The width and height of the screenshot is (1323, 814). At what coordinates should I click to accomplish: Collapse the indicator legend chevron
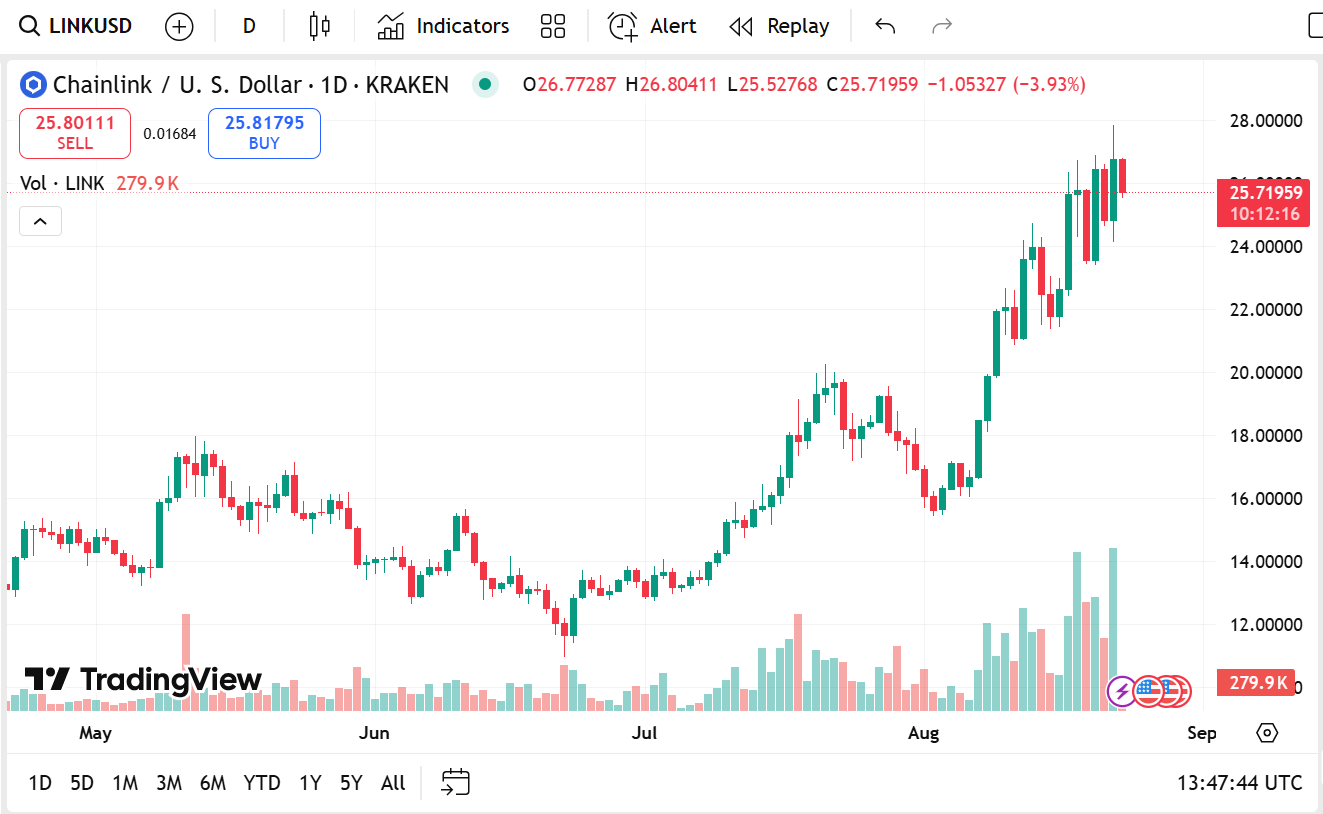[40, 221]
